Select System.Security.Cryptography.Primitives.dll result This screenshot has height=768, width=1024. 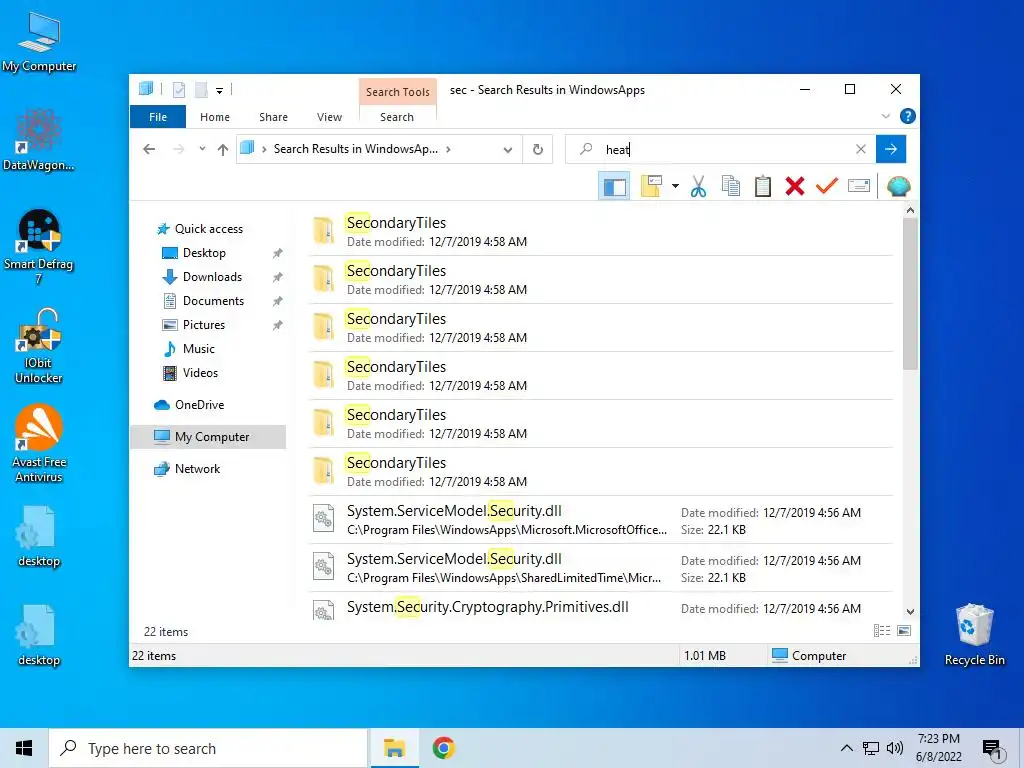tap(601, 607)
